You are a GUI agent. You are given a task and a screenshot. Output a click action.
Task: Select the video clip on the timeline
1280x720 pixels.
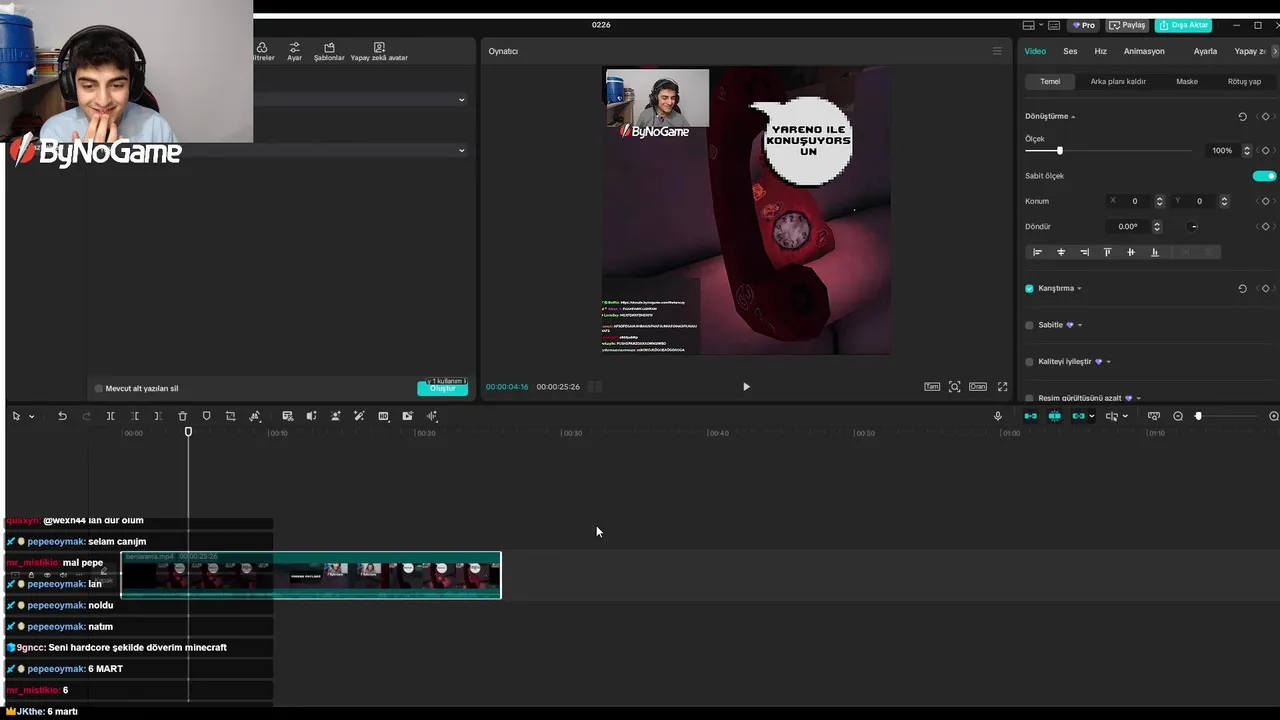point(311,575)
